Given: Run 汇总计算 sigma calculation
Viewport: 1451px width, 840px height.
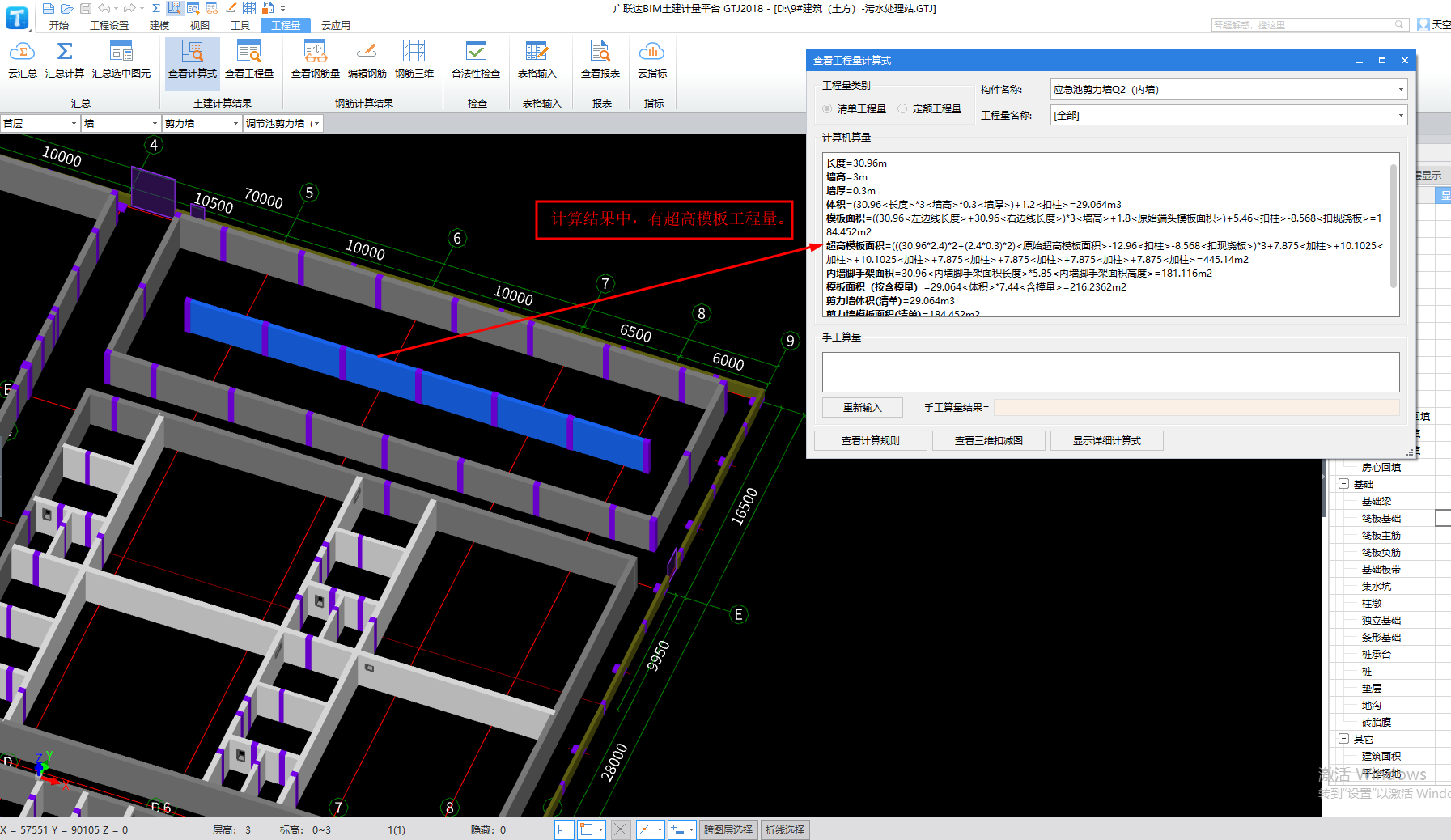Looking at the screenshot, I should (x=65, y=60).
